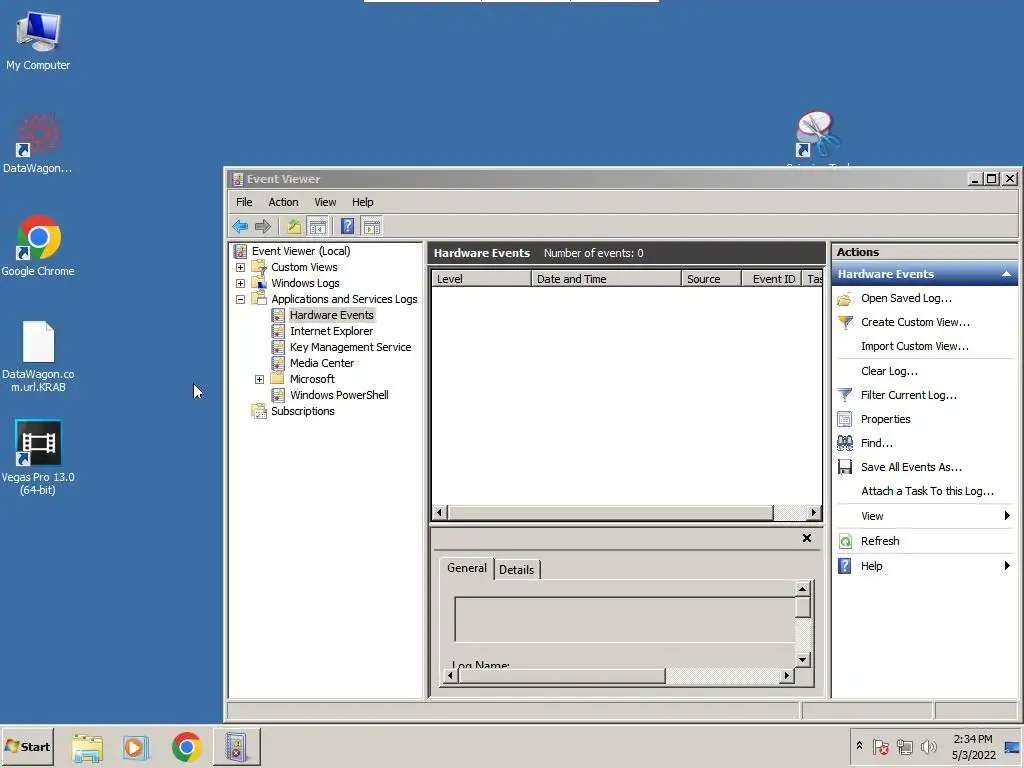
Task: Click the Start button
Action: (28, 746)
